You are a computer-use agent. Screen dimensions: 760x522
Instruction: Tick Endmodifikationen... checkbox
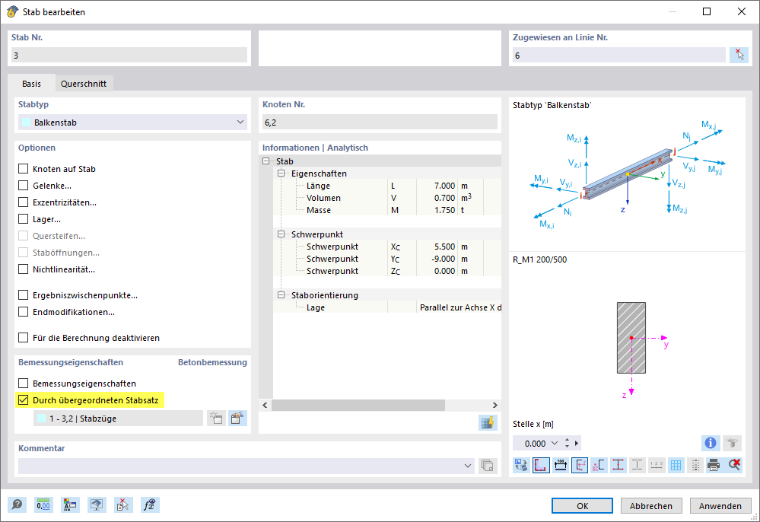click(23, 312)
